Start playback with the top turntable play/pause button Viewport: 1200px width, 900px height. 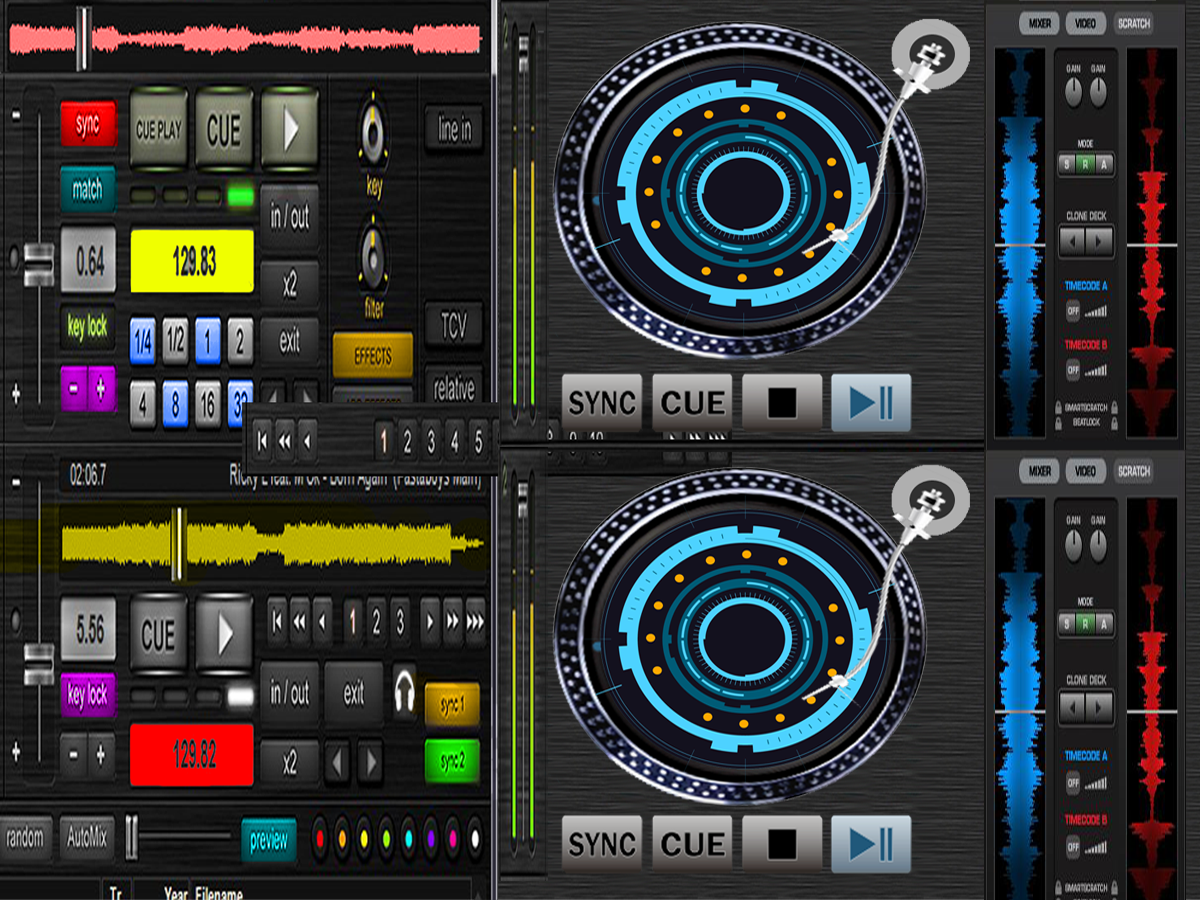tap(871, 403)
